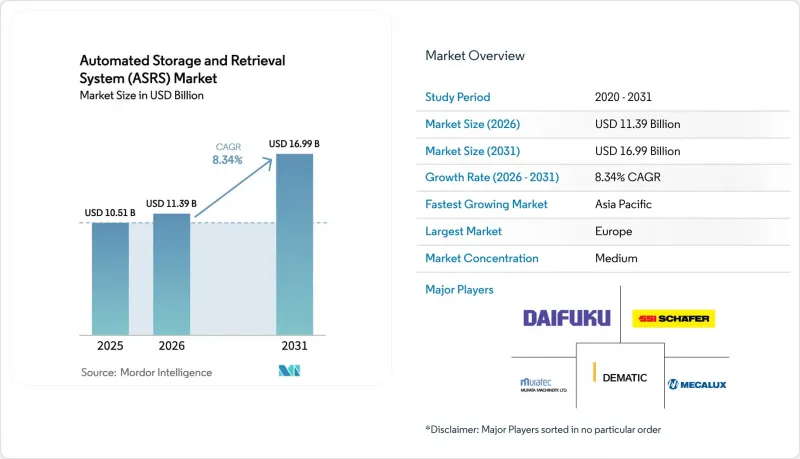Click the SSI Schafer yellow logo
This screenshot has width=800, height=459.
673,319
